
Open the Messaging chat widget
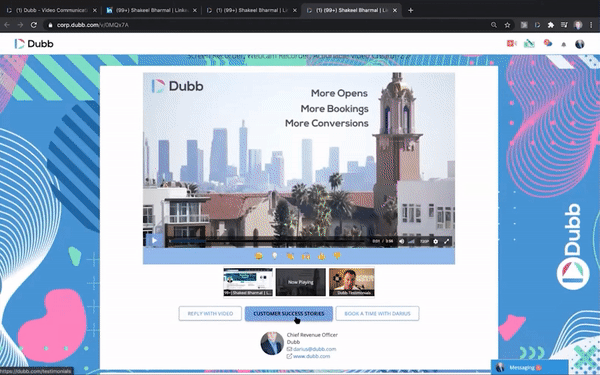point(529,367)
